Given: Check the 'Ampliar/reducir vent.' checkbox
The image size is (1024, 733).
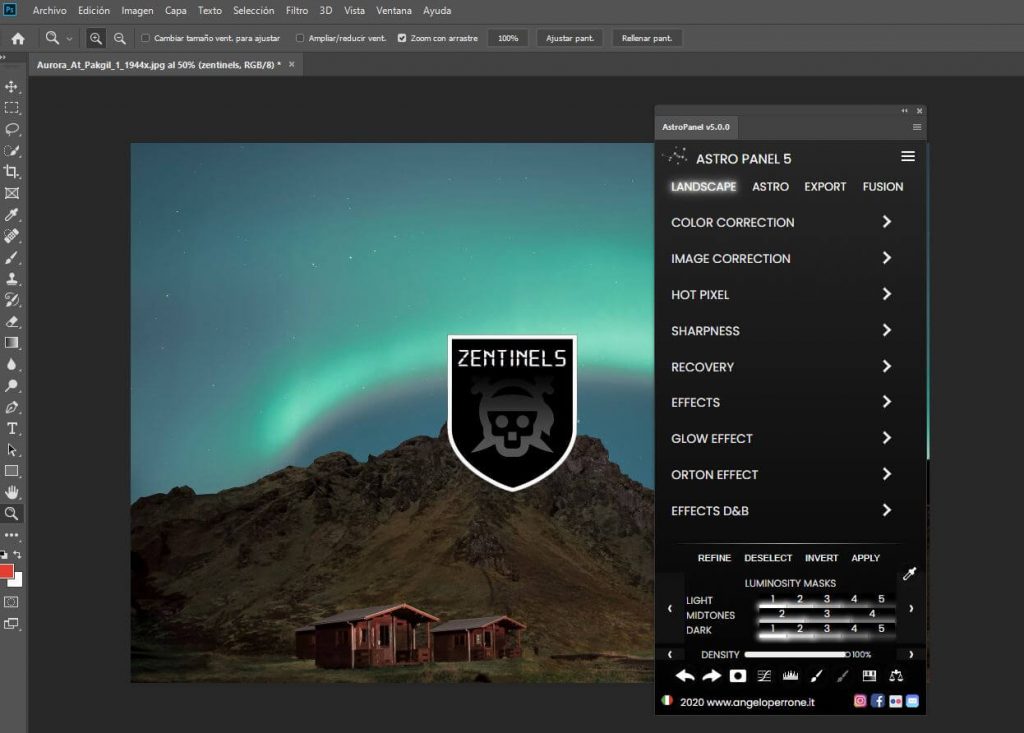Looking at the screenshot, I should [x=300, y=38].
